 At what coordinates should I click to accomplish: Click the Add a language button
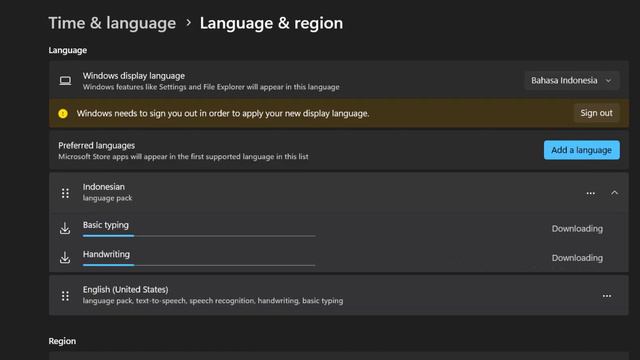[x=582, y=150]
